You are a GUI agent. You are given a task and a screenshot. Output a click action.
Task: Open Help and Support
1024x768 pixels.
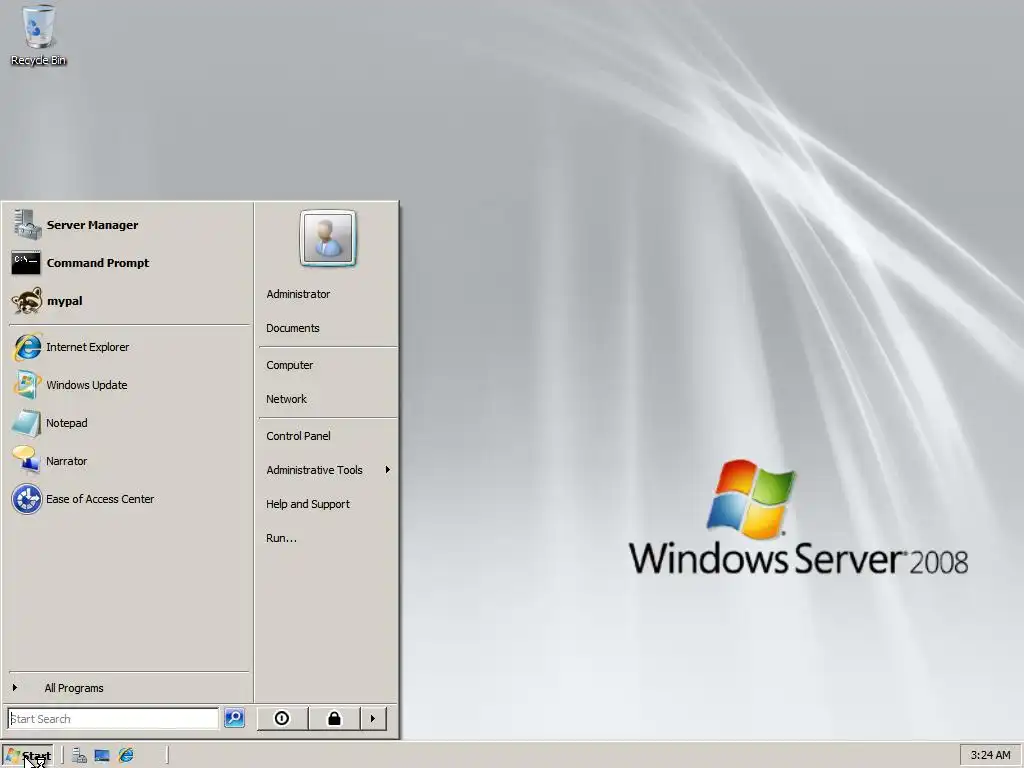(308, 504)
